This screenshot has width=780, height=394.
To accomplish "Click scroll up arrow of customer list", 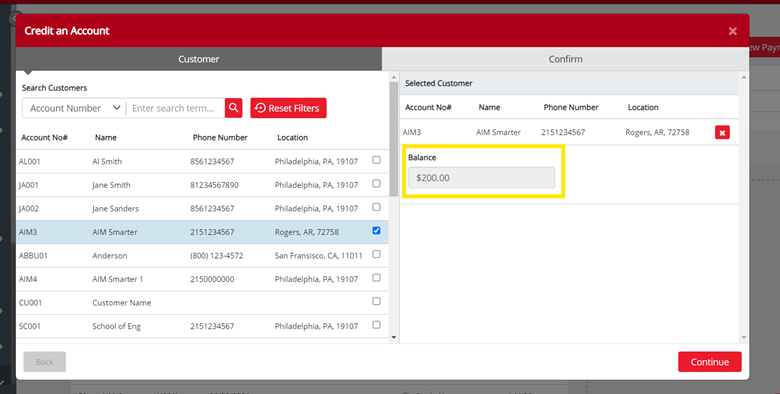I will coord(394,78).
